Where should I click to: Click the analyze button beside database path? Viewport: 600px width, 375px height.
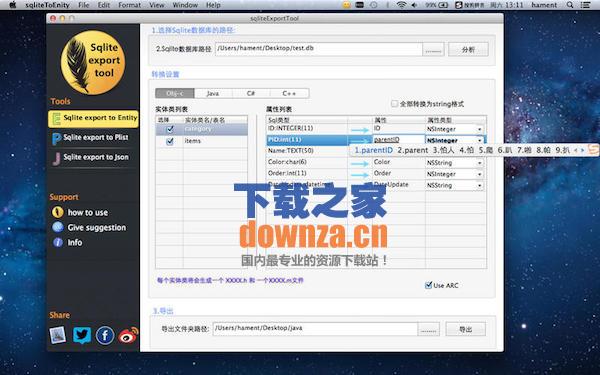tap(468, 49)
